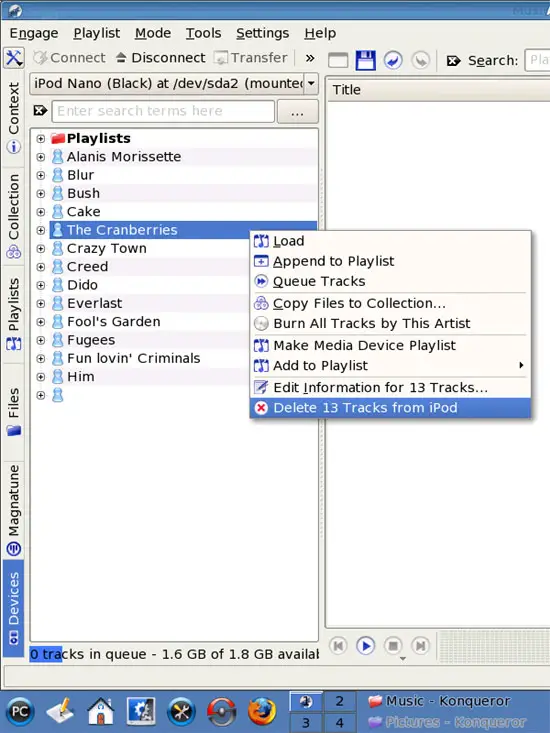Viewport: 550px width, 733px height.
Task: Expand the Everlast artist node
Action: click(41, 303)
